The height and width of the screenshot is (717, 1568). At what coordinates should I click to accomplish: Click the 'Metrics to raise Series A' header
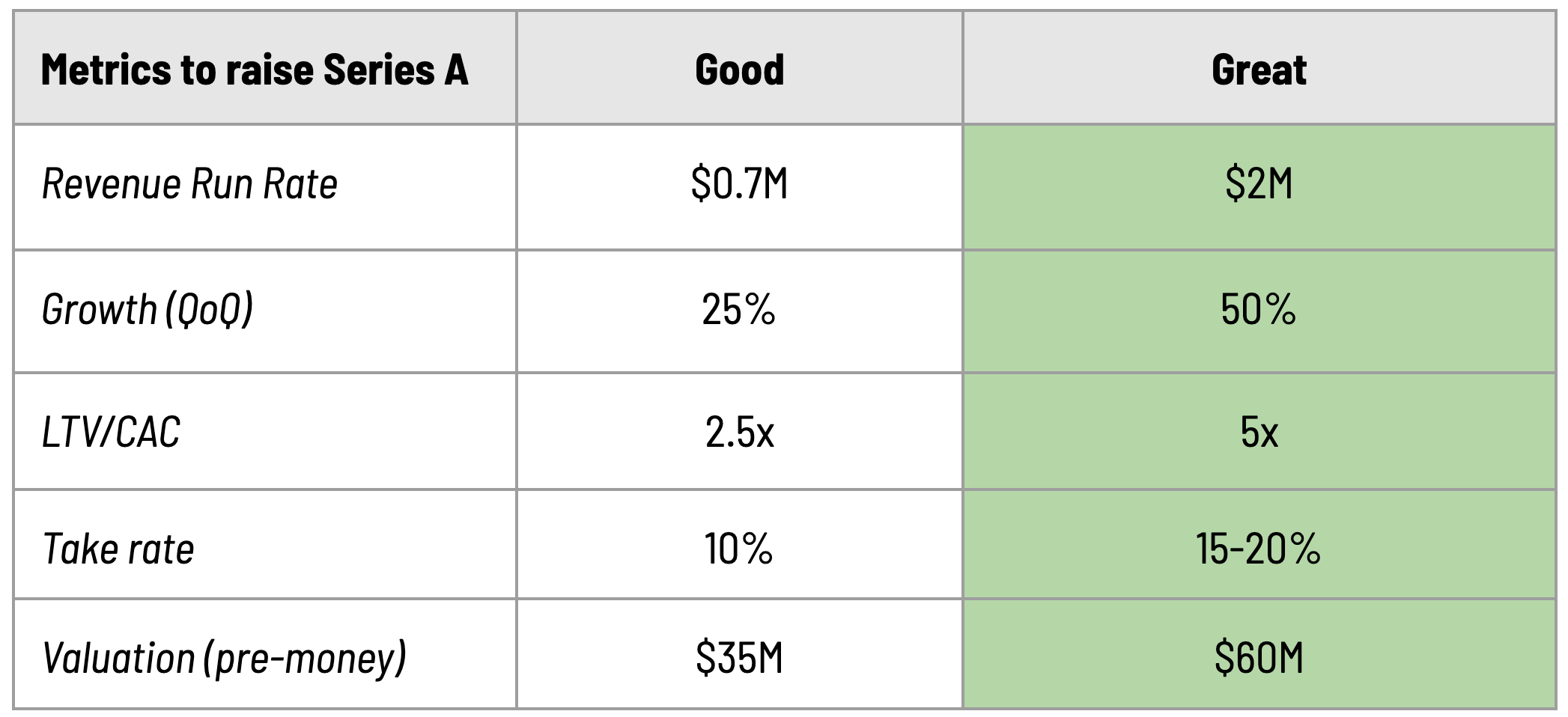click(255, 70)
